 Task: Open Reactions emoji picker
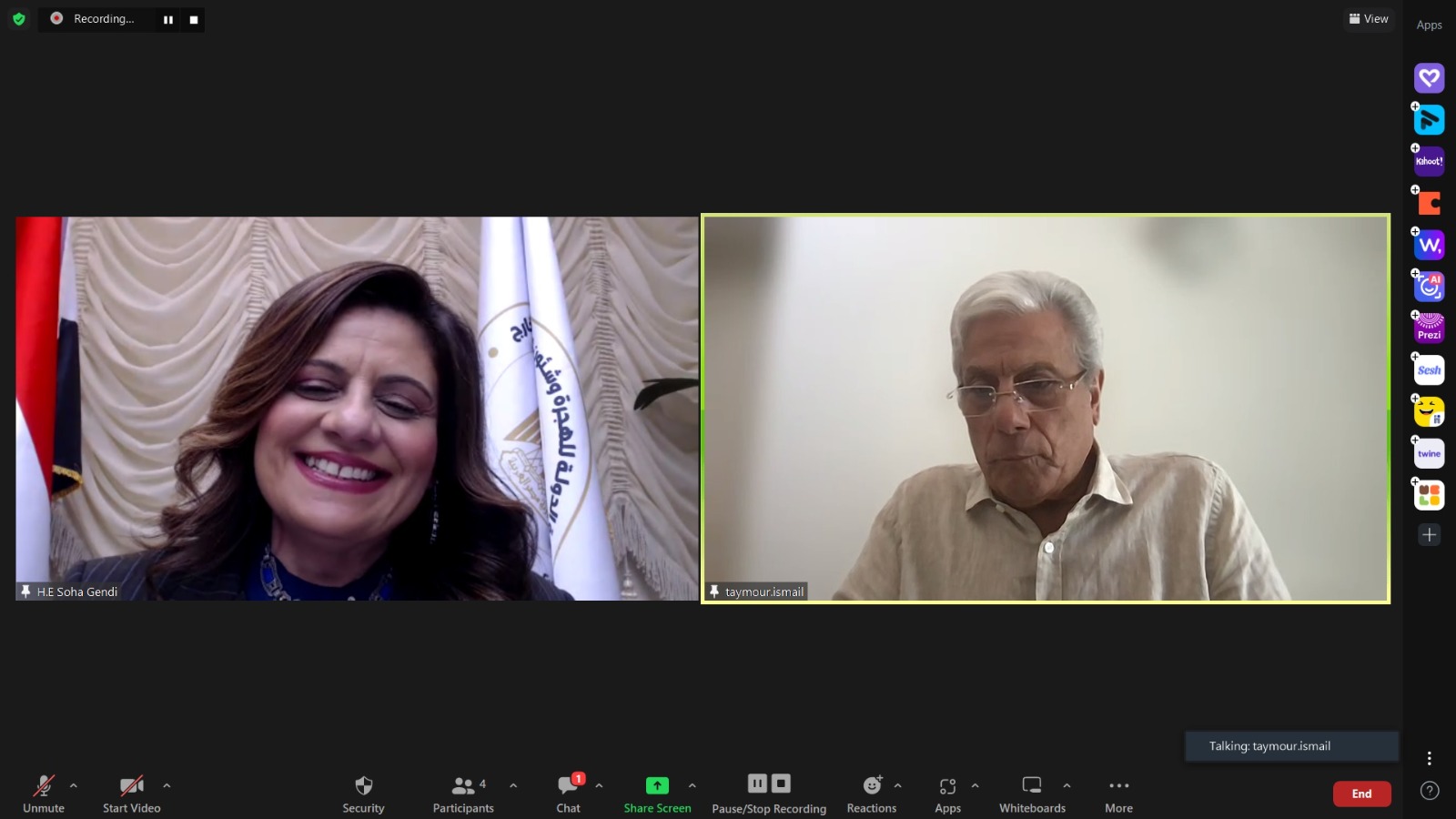pyautogui.click(x=871, y=794)
